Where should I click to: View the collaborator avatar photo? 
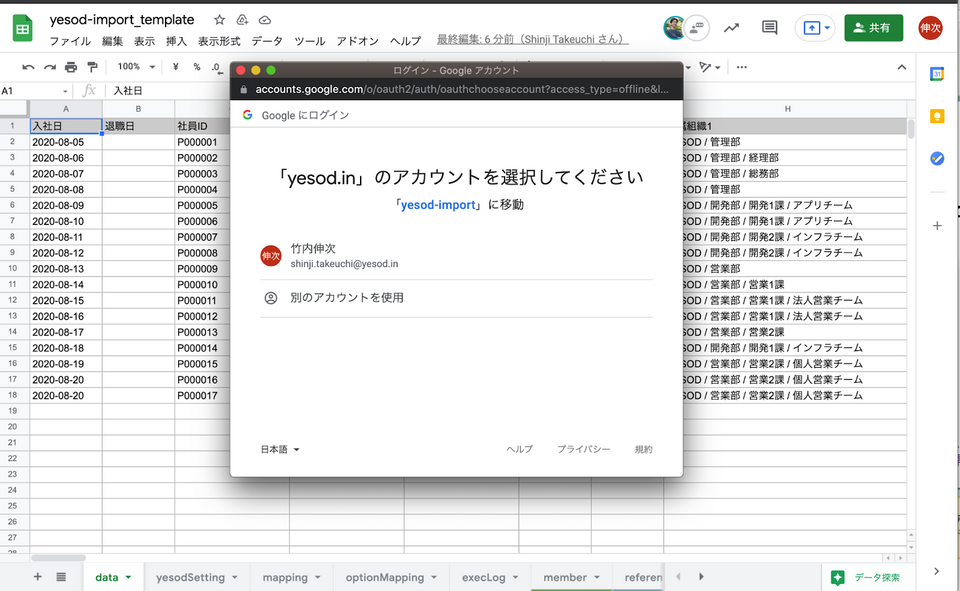(674, 28)
